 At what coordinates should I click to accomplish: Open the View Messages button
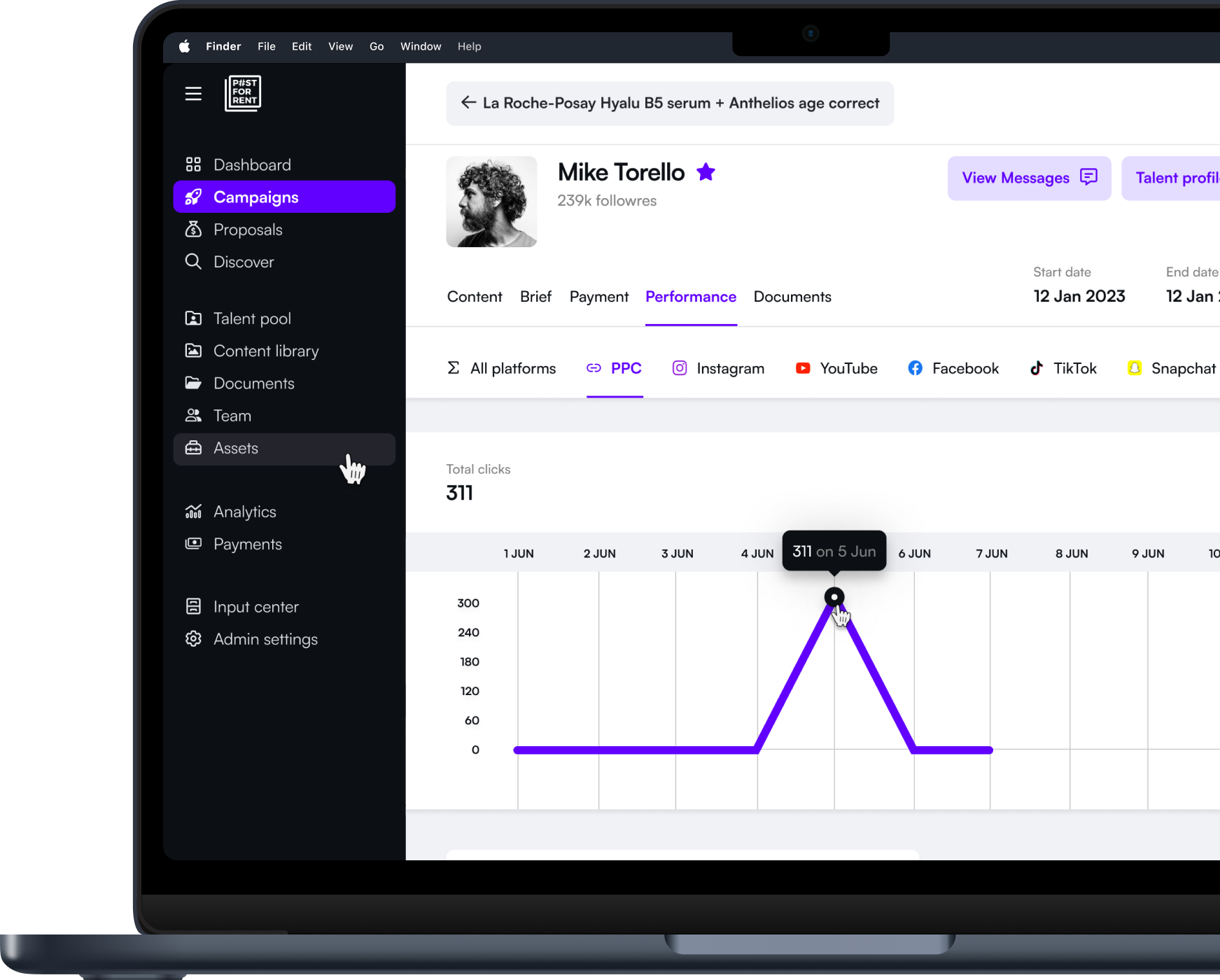(1029, 178)
